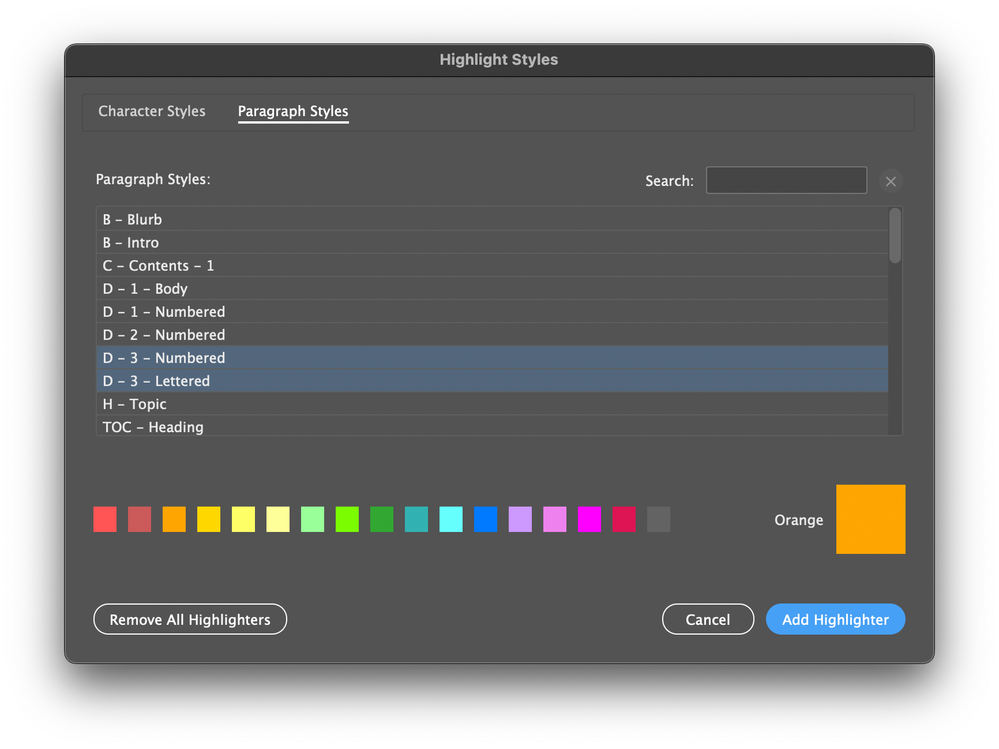Image resolution: width=999 pixels, height=749 pixels.
Task: Clear the search field with the X icon
Action: point(891,181)
